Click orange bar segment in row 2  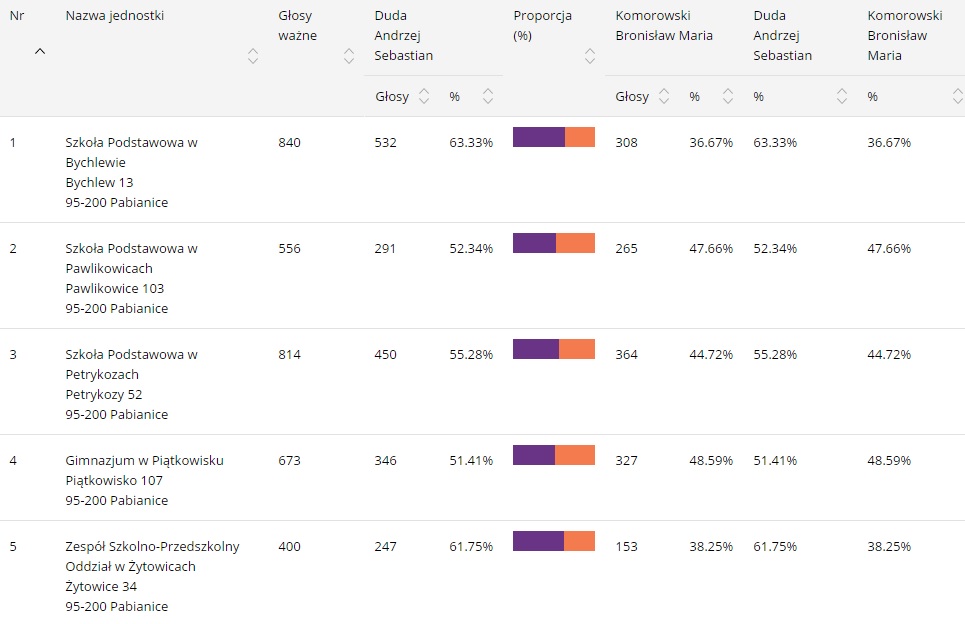(575, 243)
